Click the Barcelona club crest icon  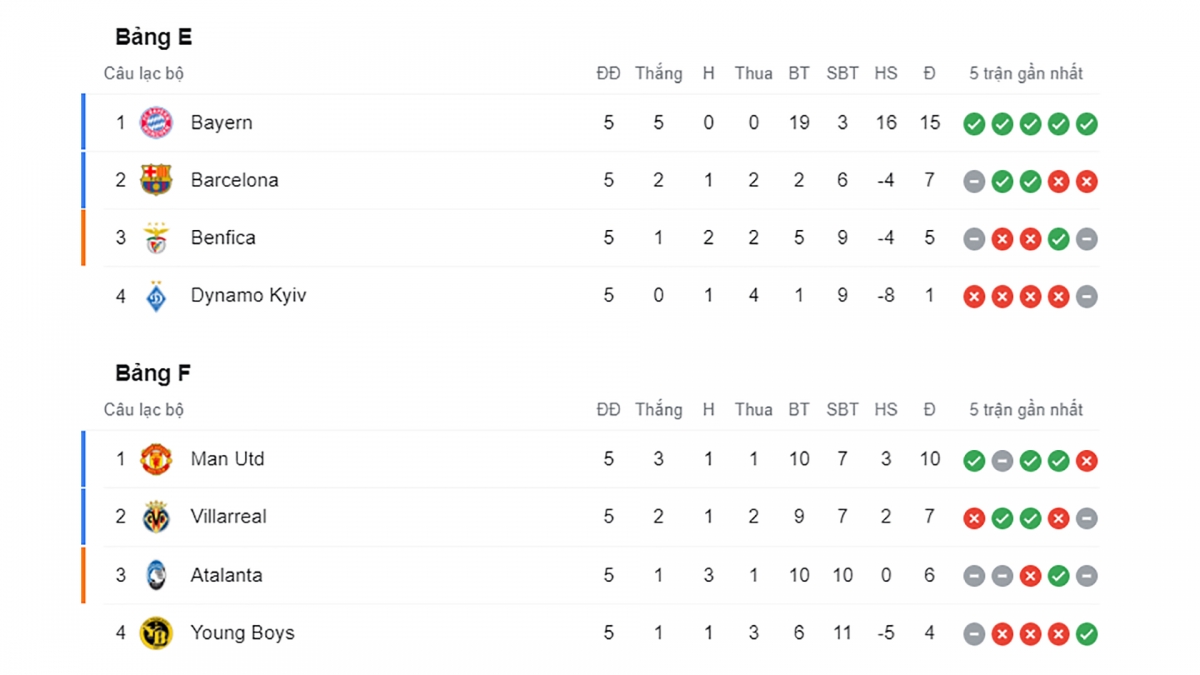coord(156,180)
